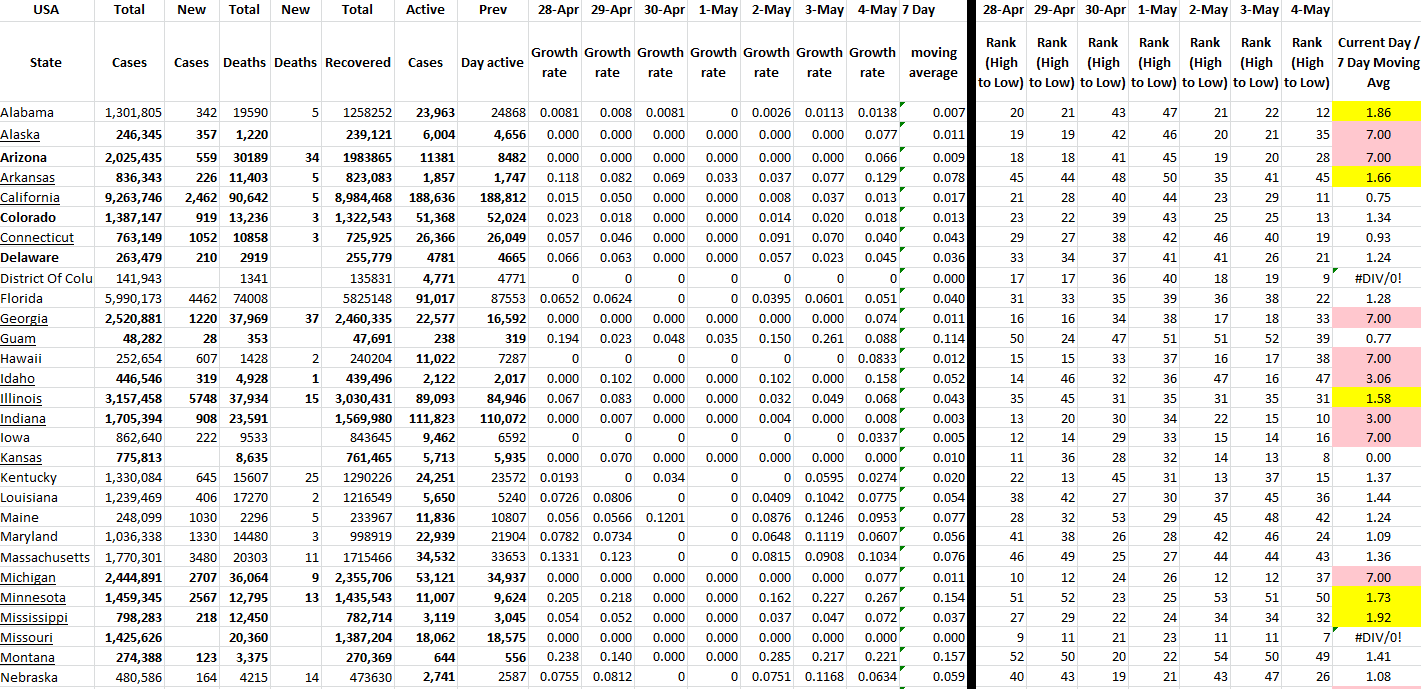Viewport: 1421px width, 689px height.
Task: Select the moving average header cell
Action: 933,62
